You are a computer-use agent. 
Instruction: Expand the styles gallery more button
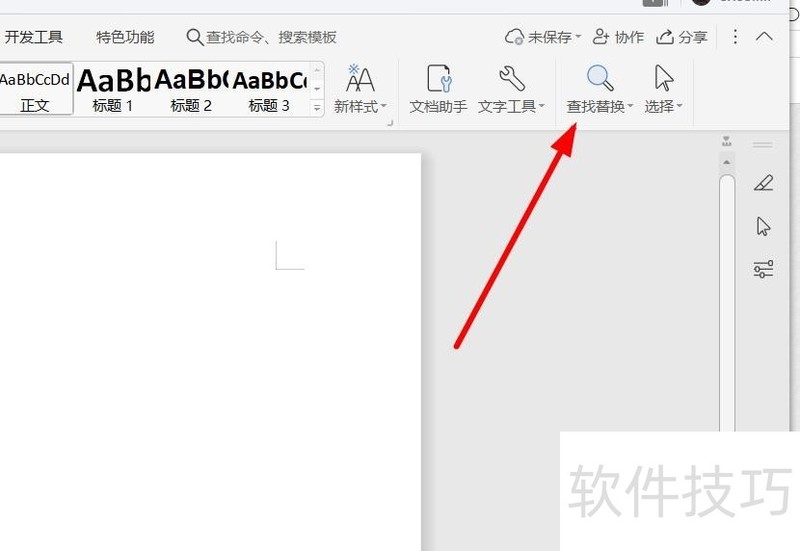click(317, 108)
